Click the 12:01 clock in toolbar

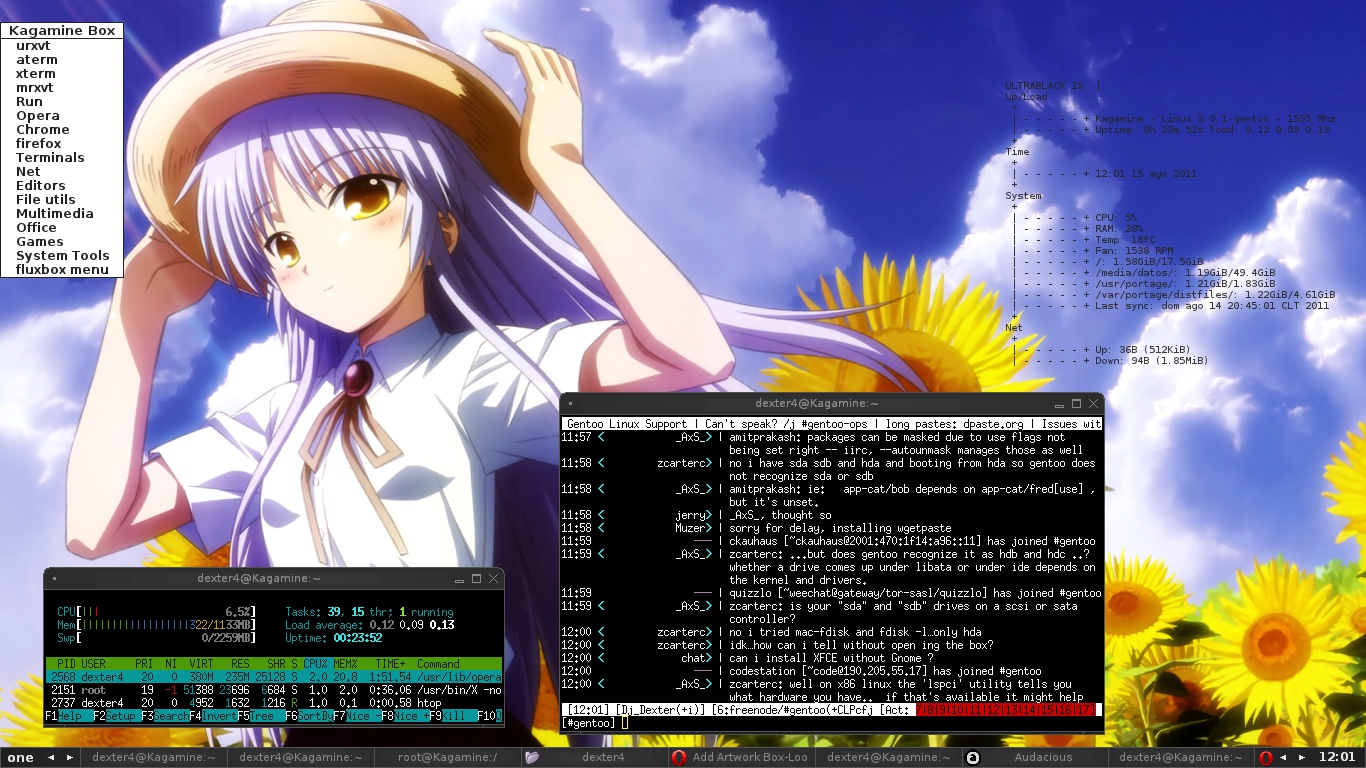coord(1337,757)
